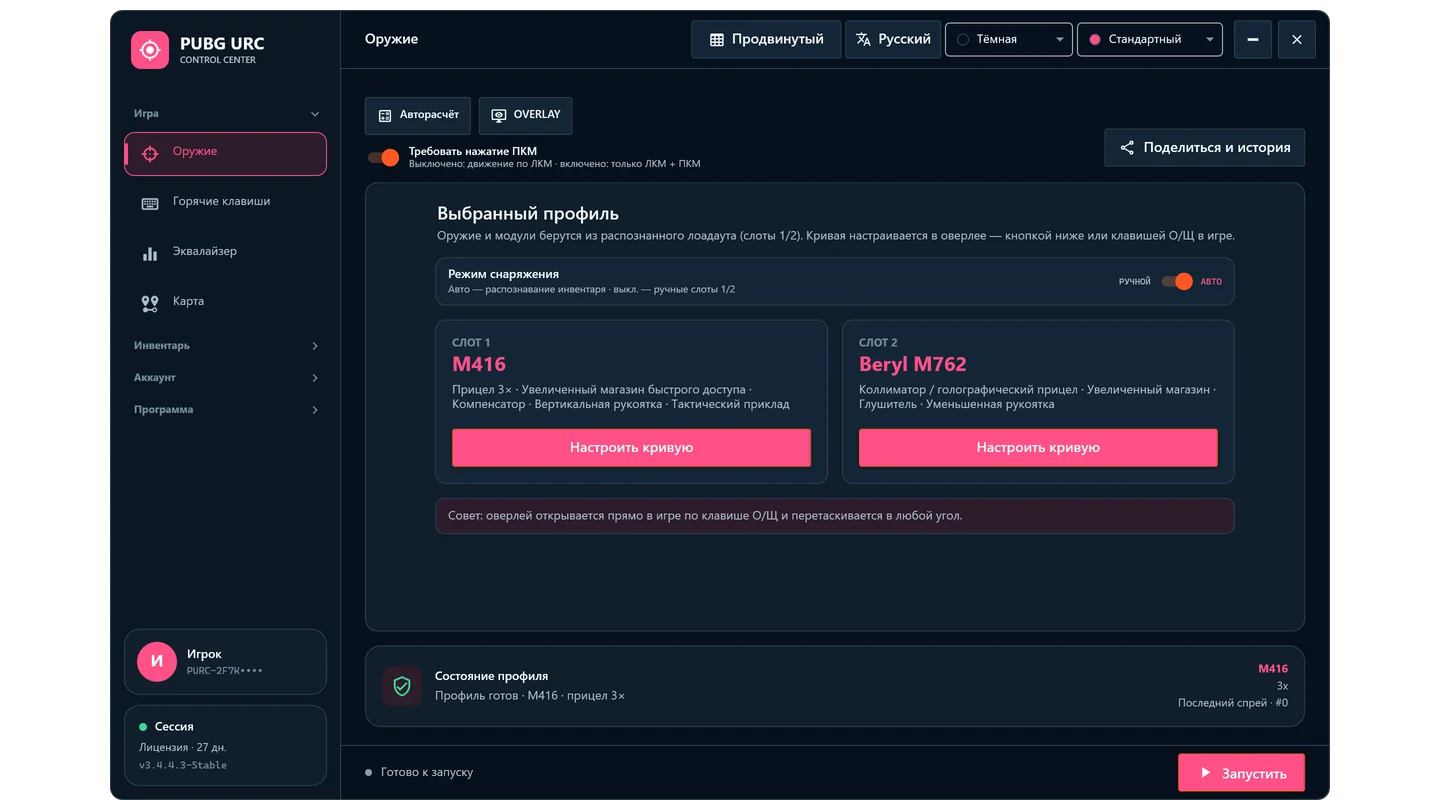This screenshot has width=1440, height=810.
Task: Open the Оружие section in the sidebar
Action: (225, 154)
